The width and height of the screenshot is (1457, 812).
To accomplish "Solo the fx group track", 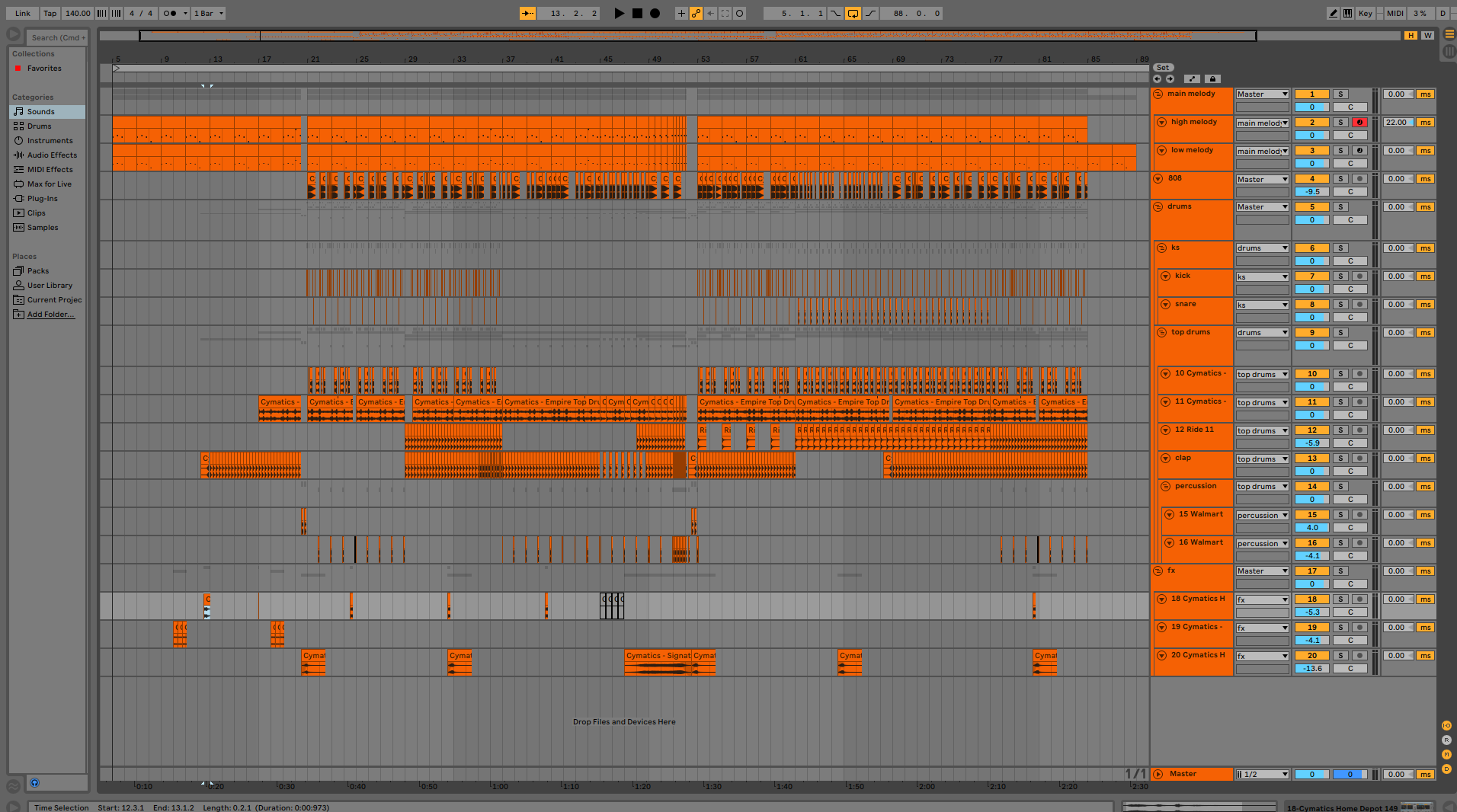I will click(1340, 571).
